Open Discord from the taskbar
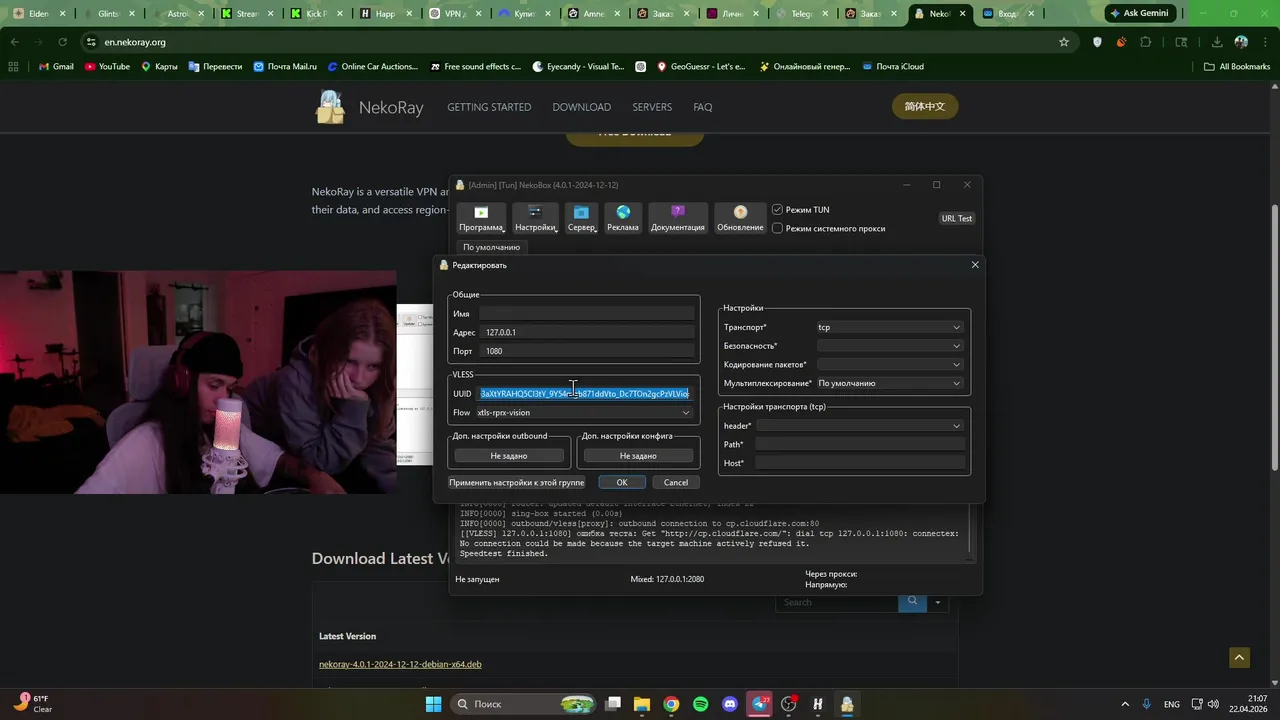Image resolution: width=1280 pixels, height=720 pixels. [729, 704]
